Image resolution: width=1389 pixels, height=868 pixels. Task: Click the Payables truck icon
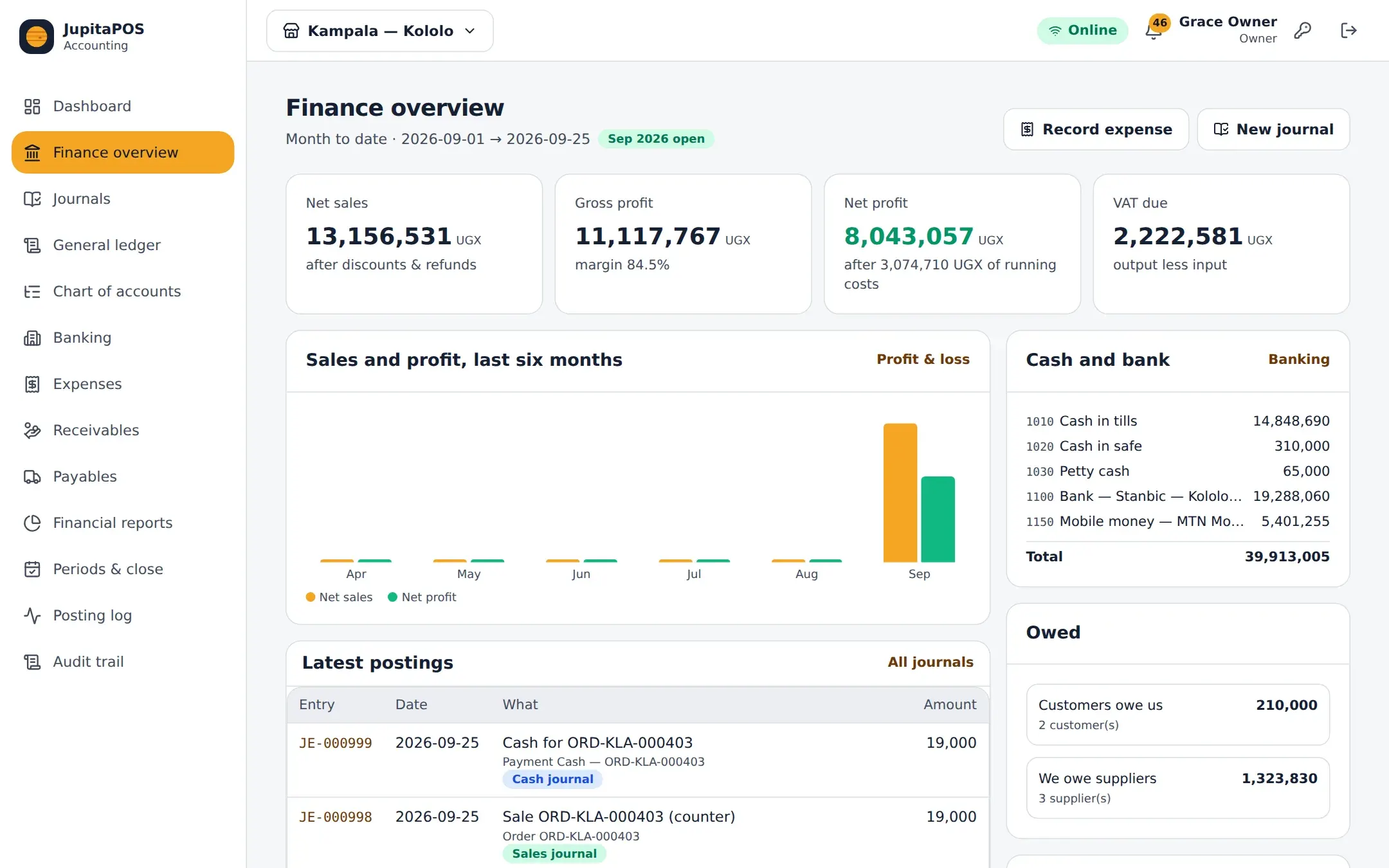coord(32,476)
